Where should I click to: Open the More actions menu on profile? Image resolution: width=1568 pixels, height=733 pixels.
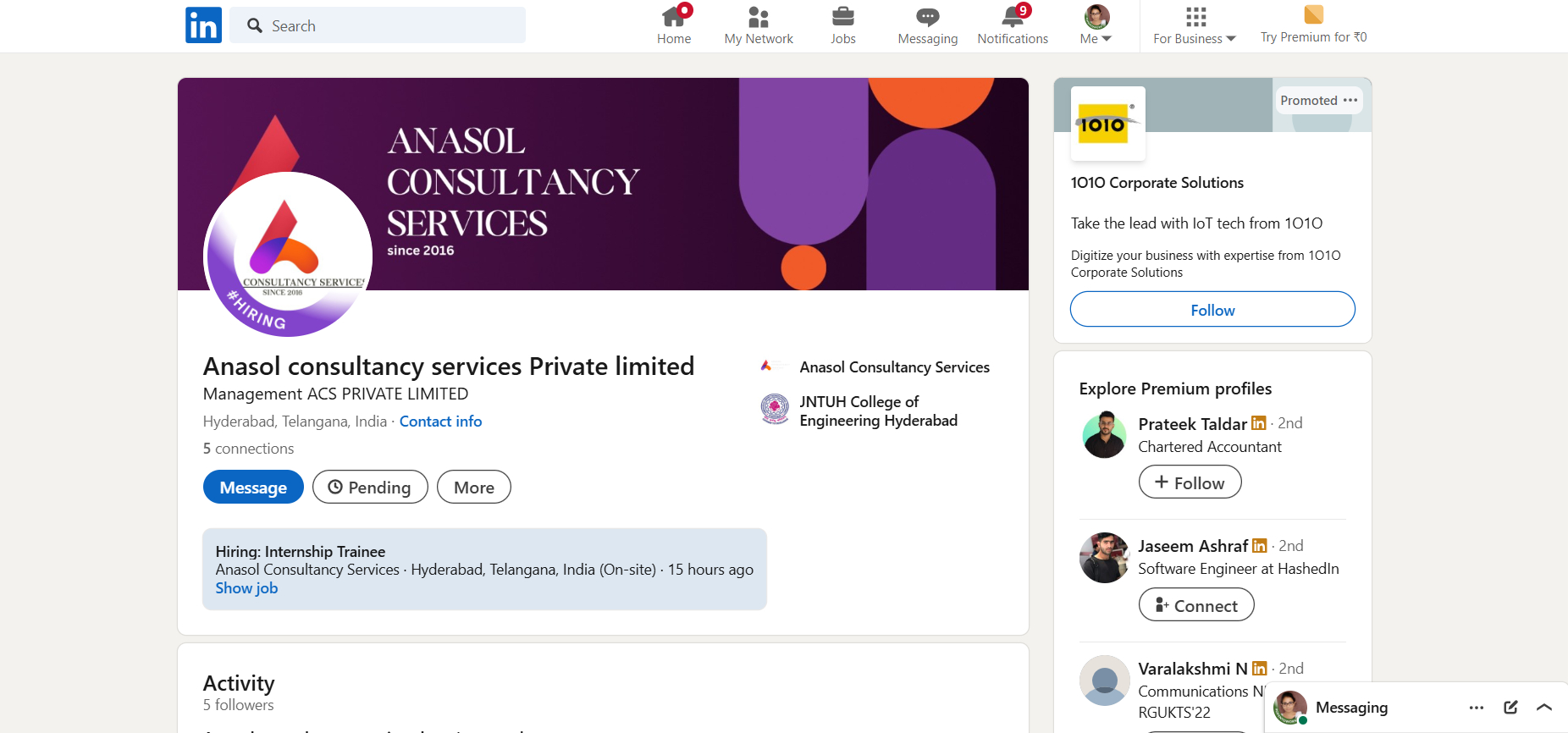click(473, 488)
